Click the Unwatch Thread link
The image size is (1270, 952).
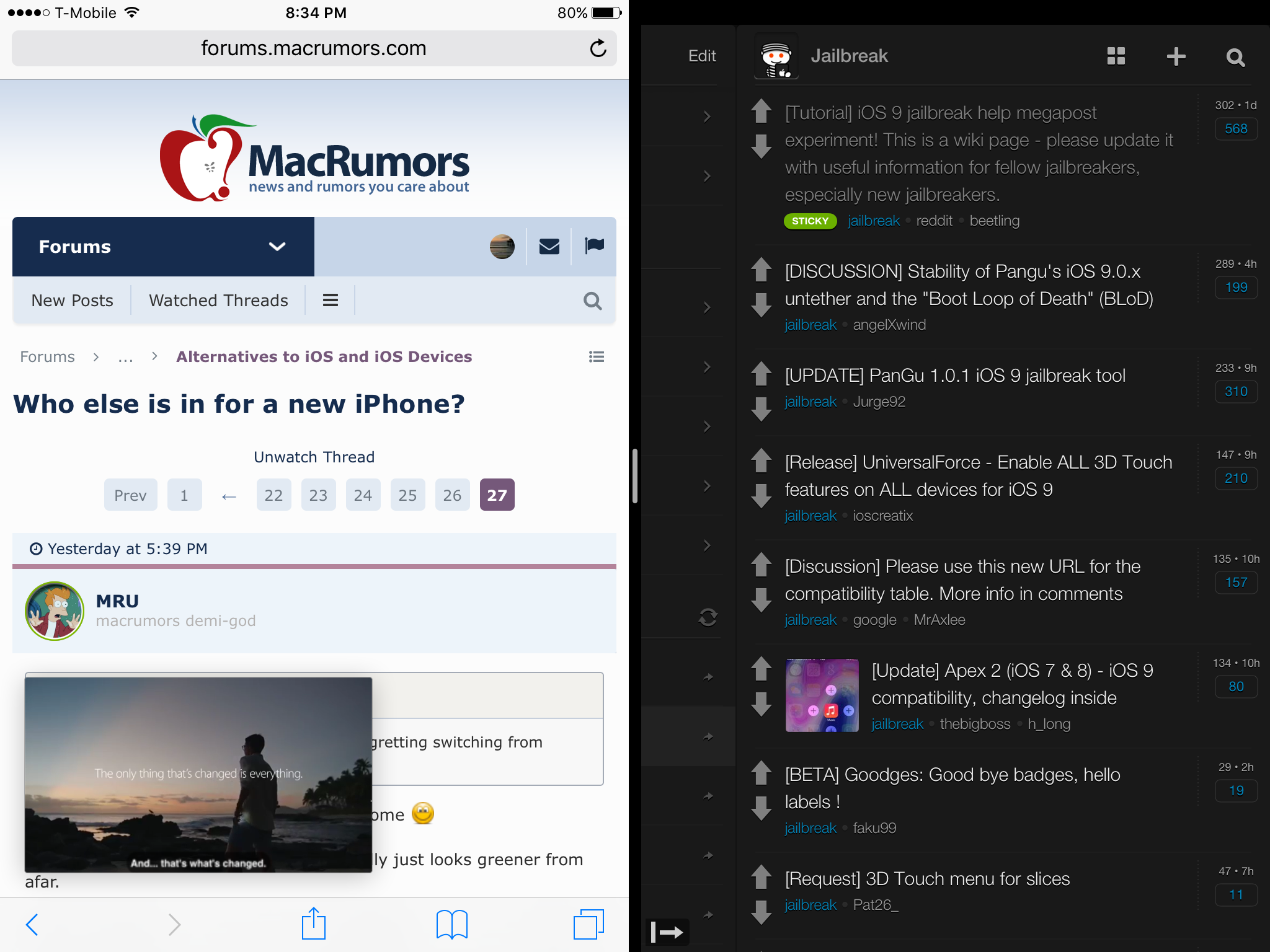tap(314, 457)
